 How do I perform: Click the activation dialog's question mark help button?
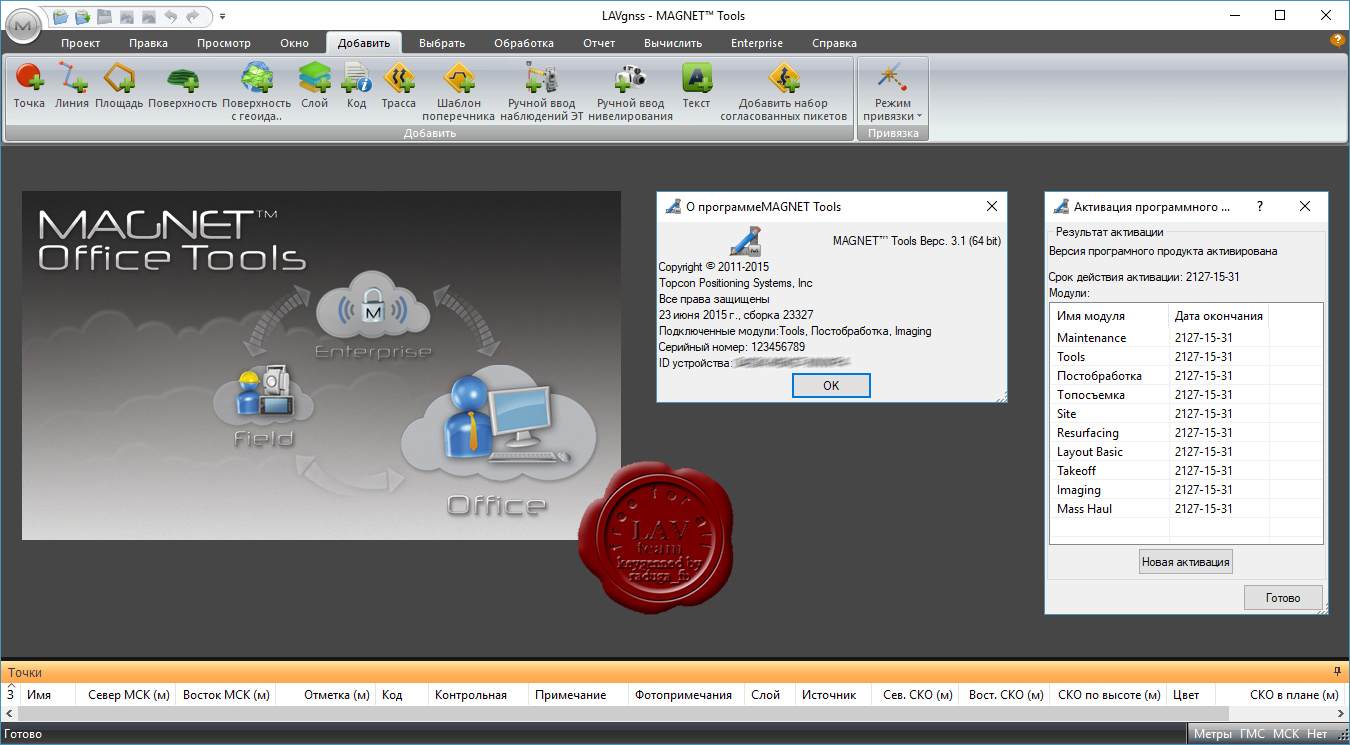tap(1260, 206)
